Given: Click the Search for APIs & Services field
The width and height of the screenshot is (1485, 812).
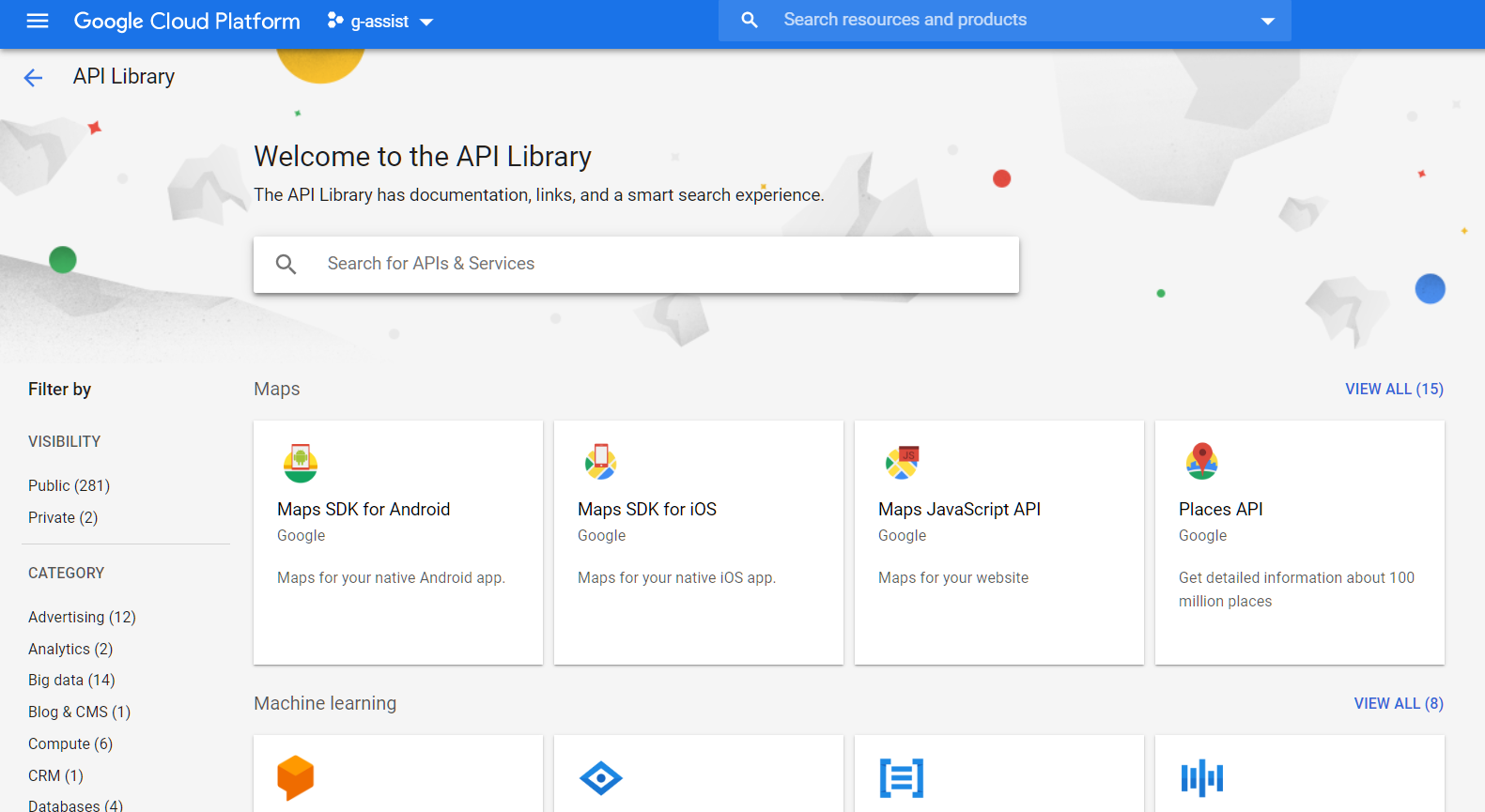Looking at the screenshot, I should (x=636, y=265).
